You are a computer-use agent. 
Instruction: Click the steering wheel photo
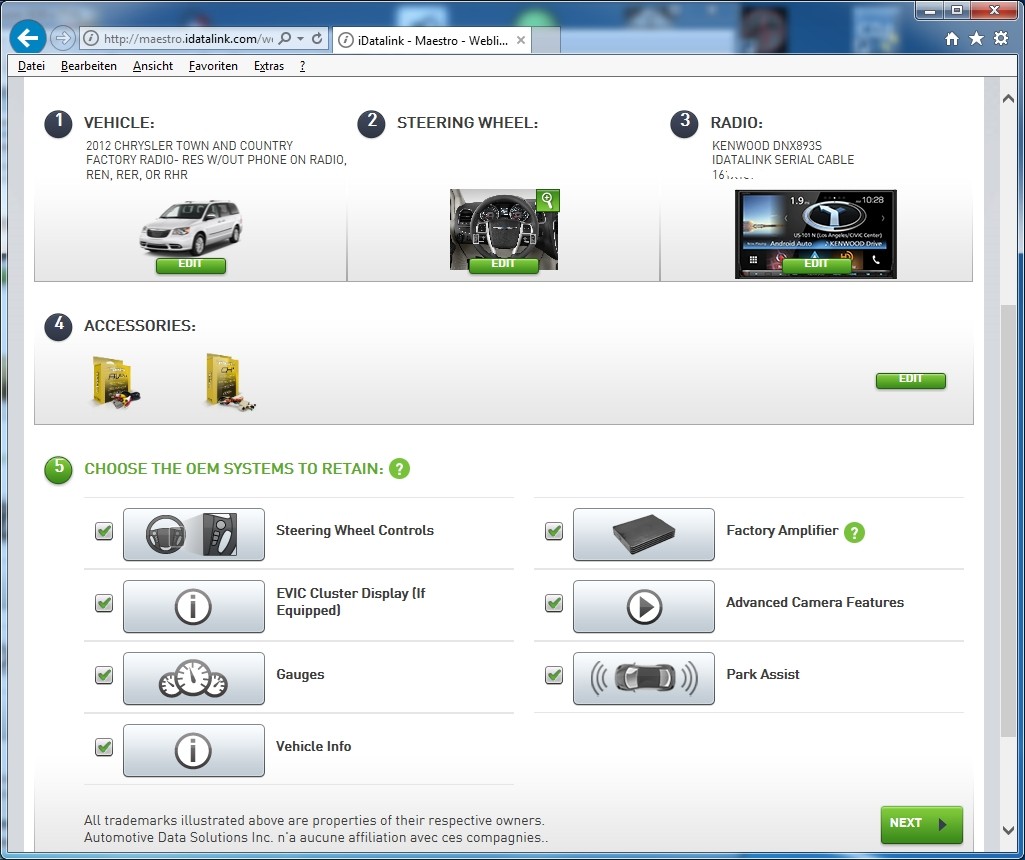pos(504,229)
